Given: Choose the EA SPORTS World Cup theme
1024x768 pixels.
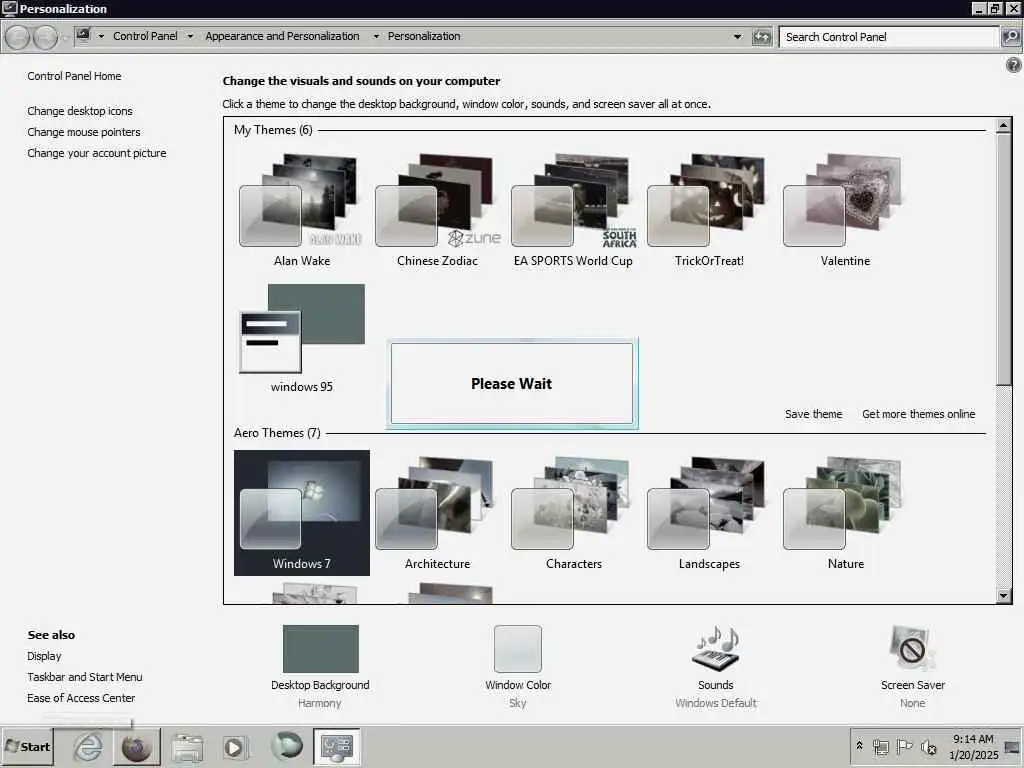Looking at the screenshot, I should tap(573, 210).
